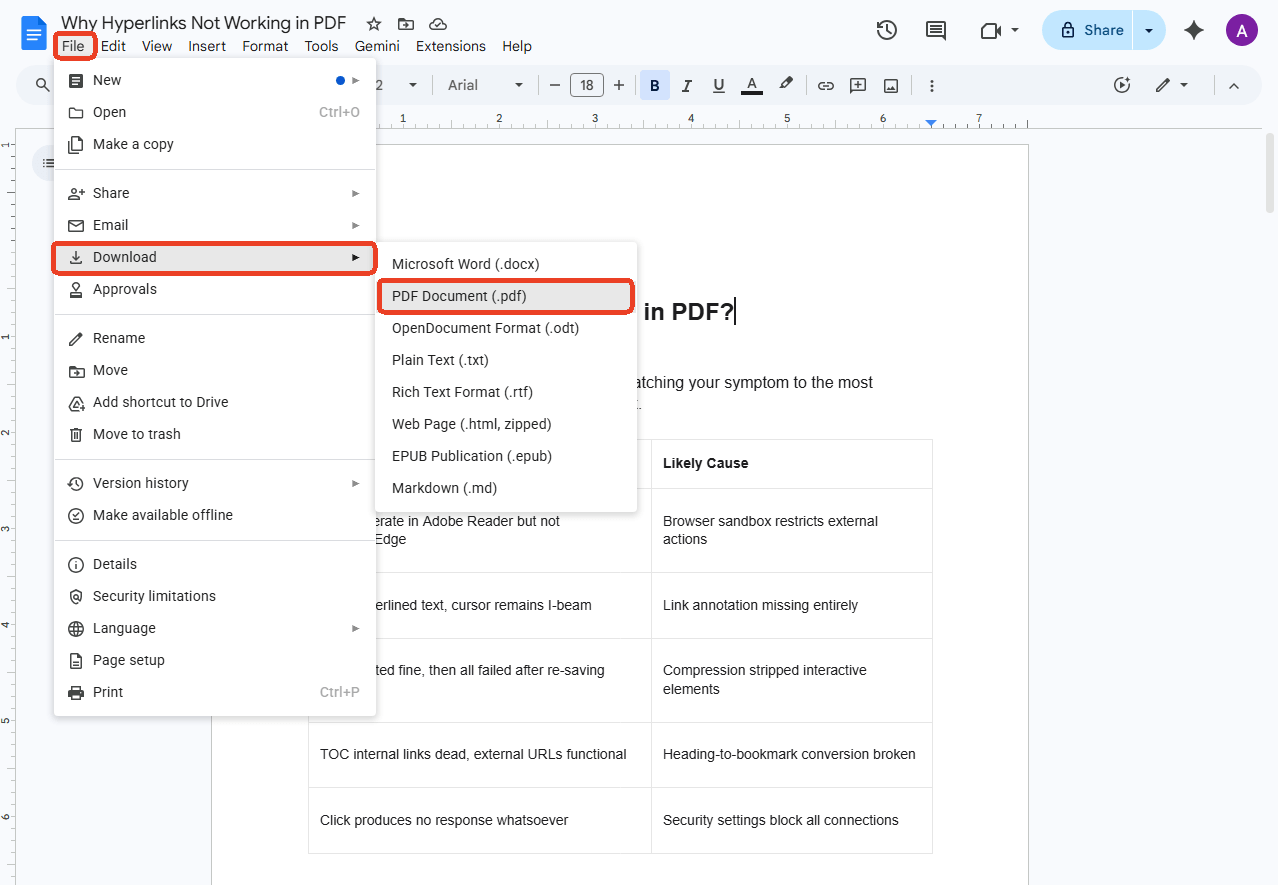1278x885 pixels.
Task: Click the font size field showing 18
Action: (x=587, y=85)
